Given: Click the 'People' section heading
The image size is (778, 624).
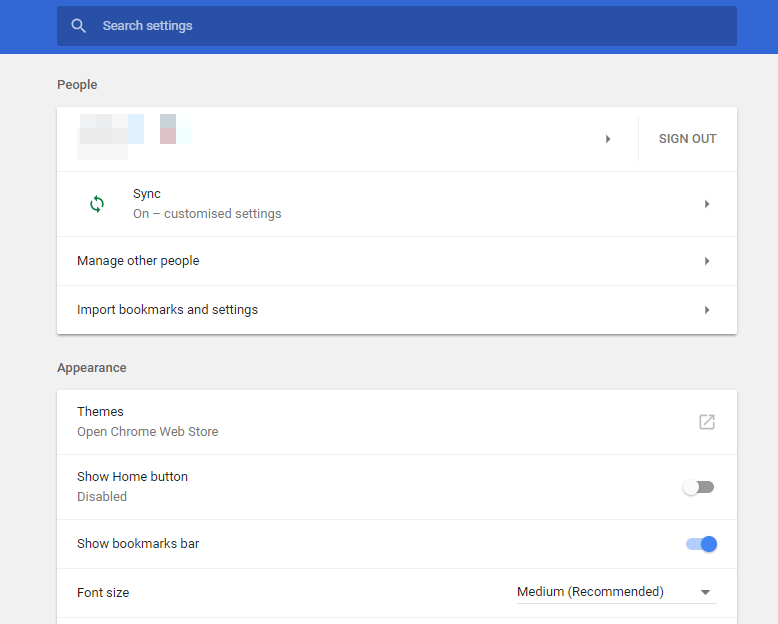Looking at the screenshot, I should click(77, 85).
